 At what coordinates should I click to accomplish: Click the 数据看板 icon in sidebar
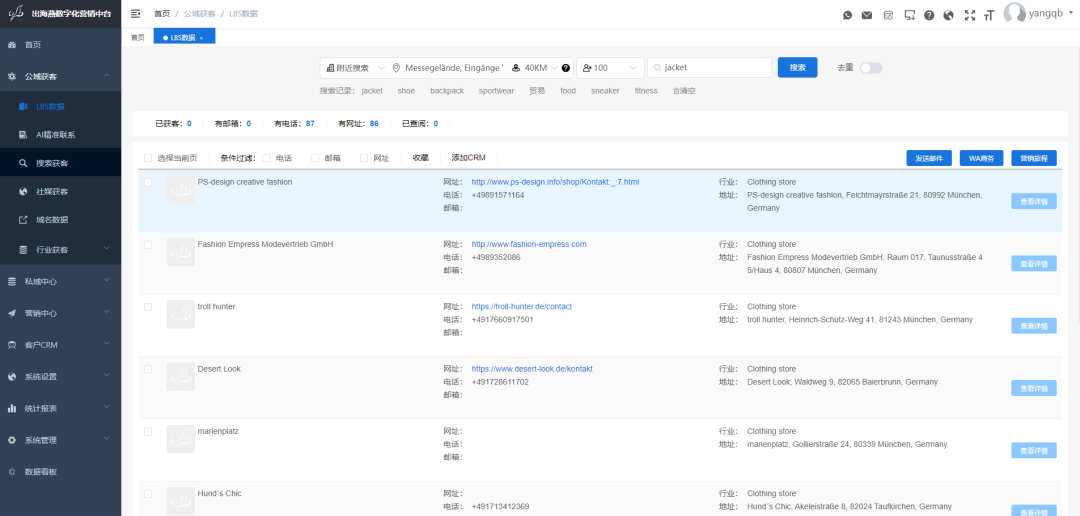(x=11, y=472)
